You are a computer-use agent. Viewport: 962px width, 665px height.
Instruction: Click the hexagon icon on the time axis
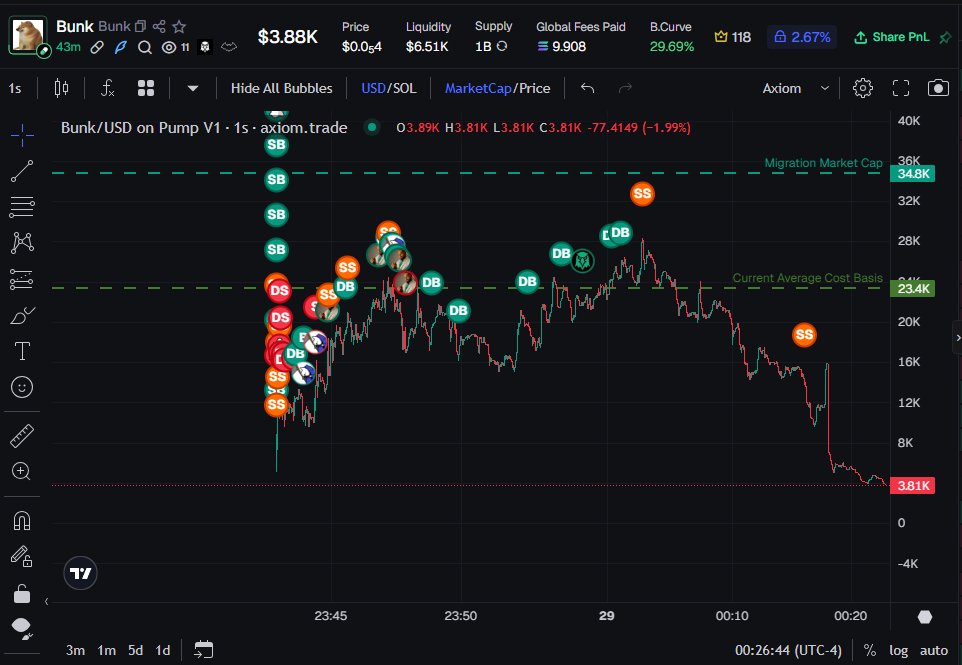tap(925, 617)
